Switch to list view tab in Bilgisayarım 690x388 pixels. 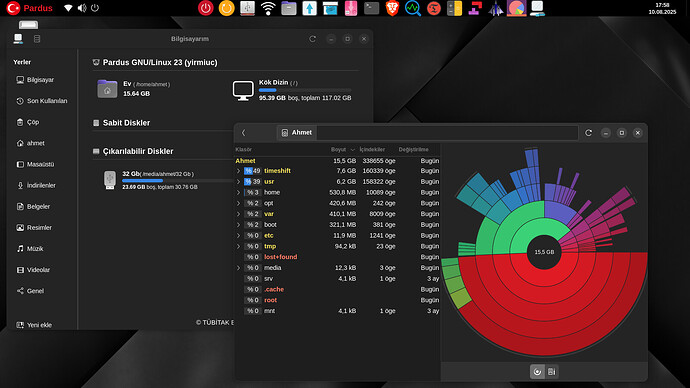click(x=37, y=39)
